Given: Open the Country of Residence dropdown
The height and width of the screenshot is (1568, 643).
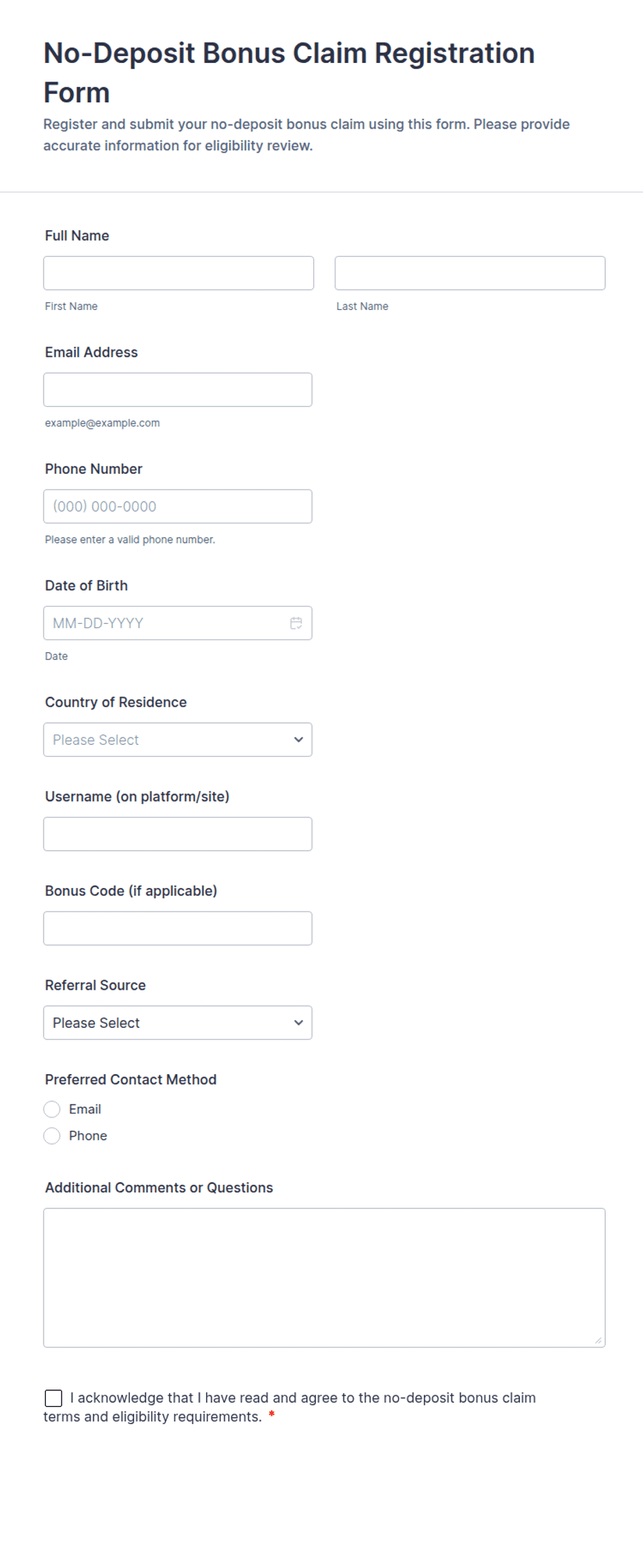Looking at the screenshot, I should tap(178, 739).
